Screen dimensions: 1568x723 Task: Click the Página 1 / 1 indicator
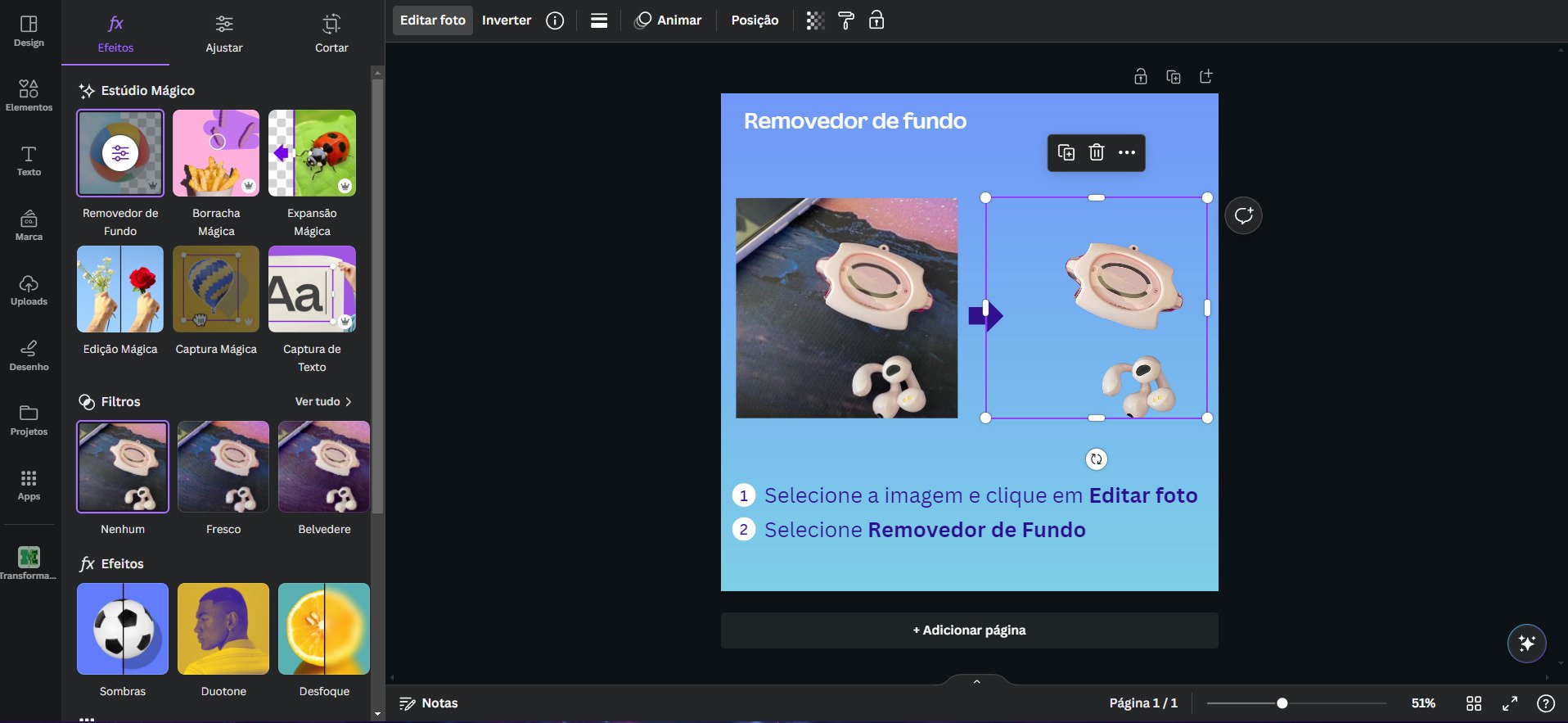pyautogui.click(x=1143, y=703)
